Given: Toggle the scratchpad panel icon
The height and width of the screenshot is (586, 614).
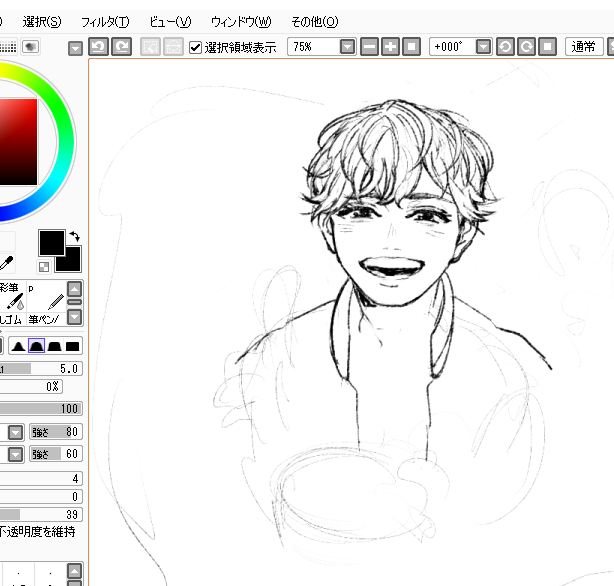Looking at the screenshot, I should click(31, 47).
